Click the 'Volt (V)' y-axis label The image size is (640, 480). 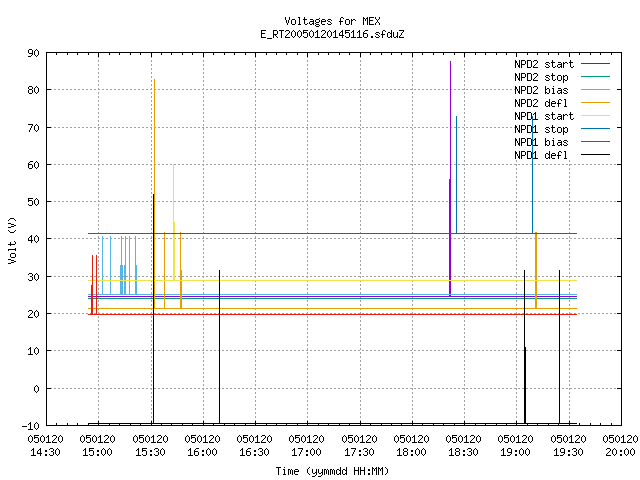[x=12, y=240]
